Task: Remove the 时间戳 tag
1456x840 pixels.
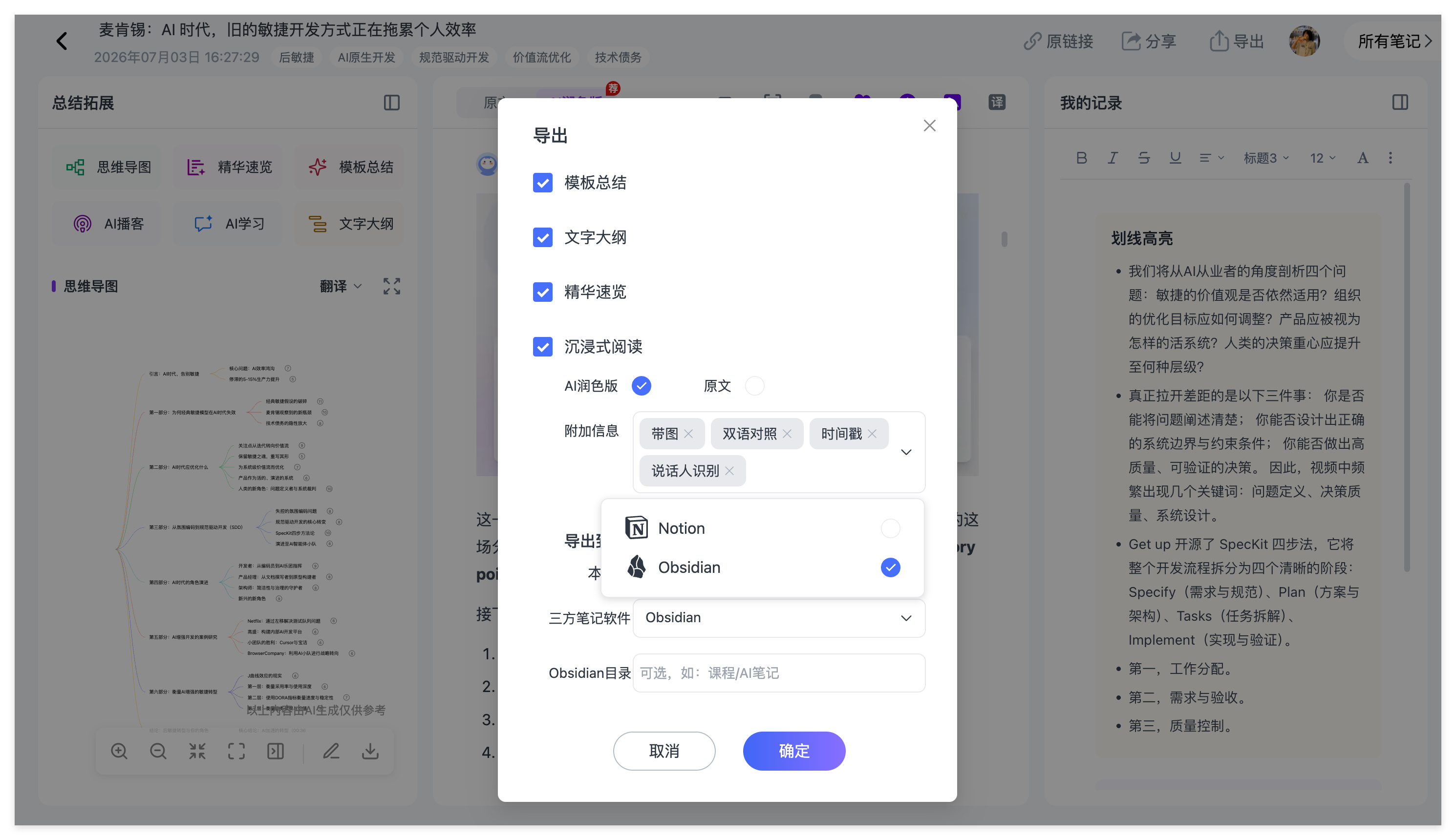Action: pos(872,434)
